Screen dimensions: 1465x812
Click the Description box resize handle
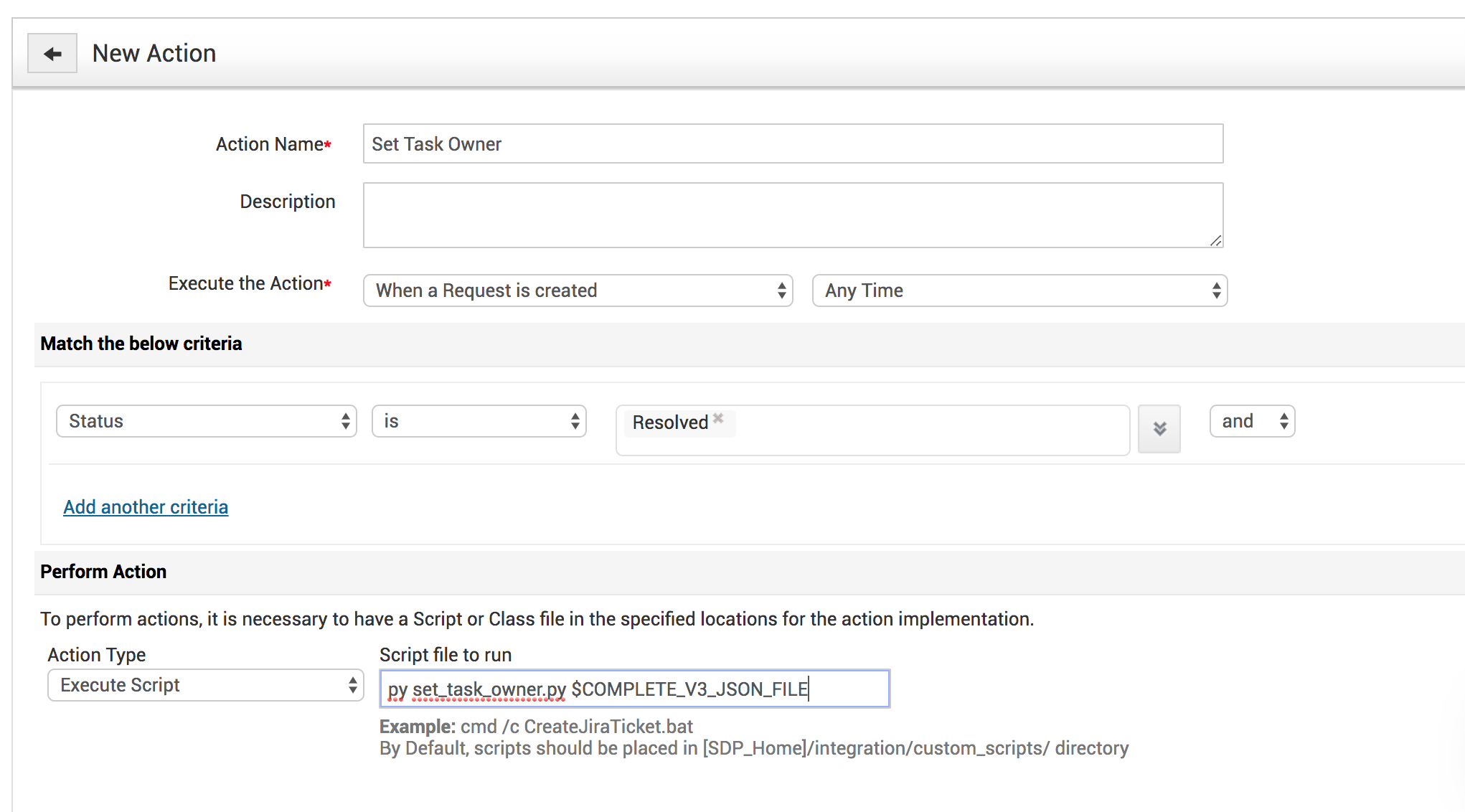[1215, 241]
